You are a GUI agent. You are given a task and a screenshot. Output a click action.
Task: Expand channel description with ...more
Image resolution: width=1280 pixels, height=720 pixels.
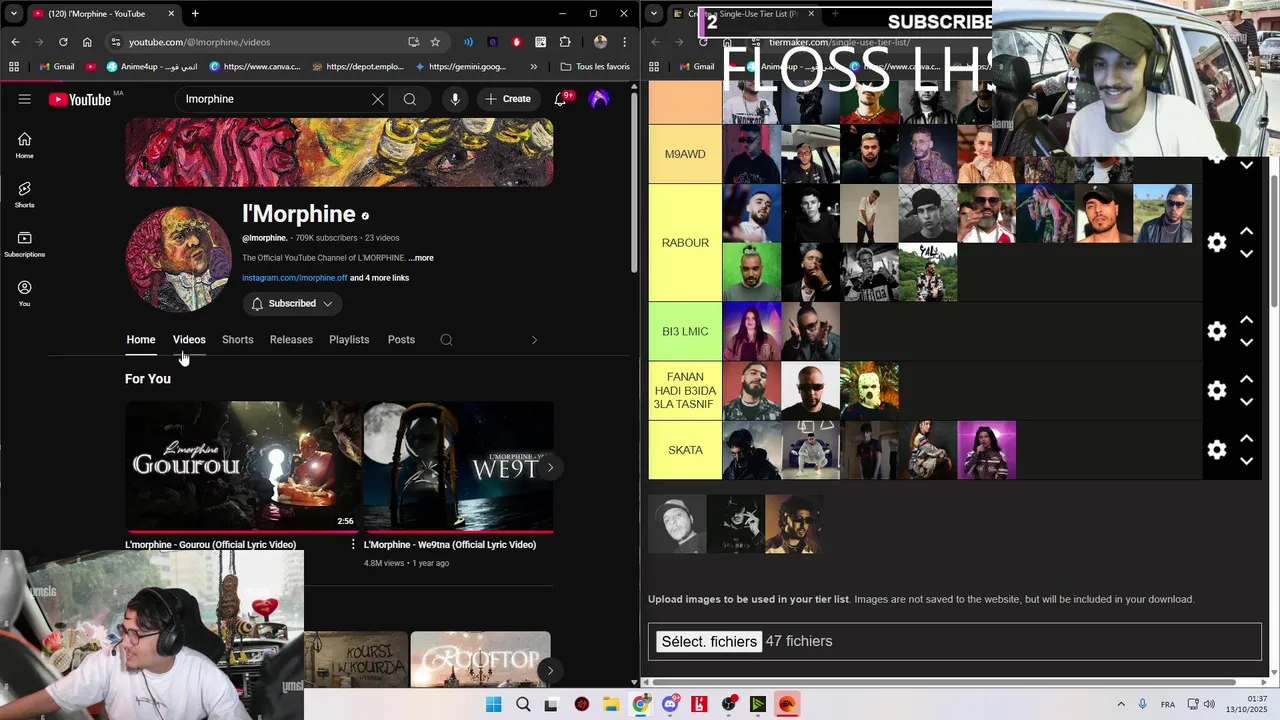[x=421, y=258]
